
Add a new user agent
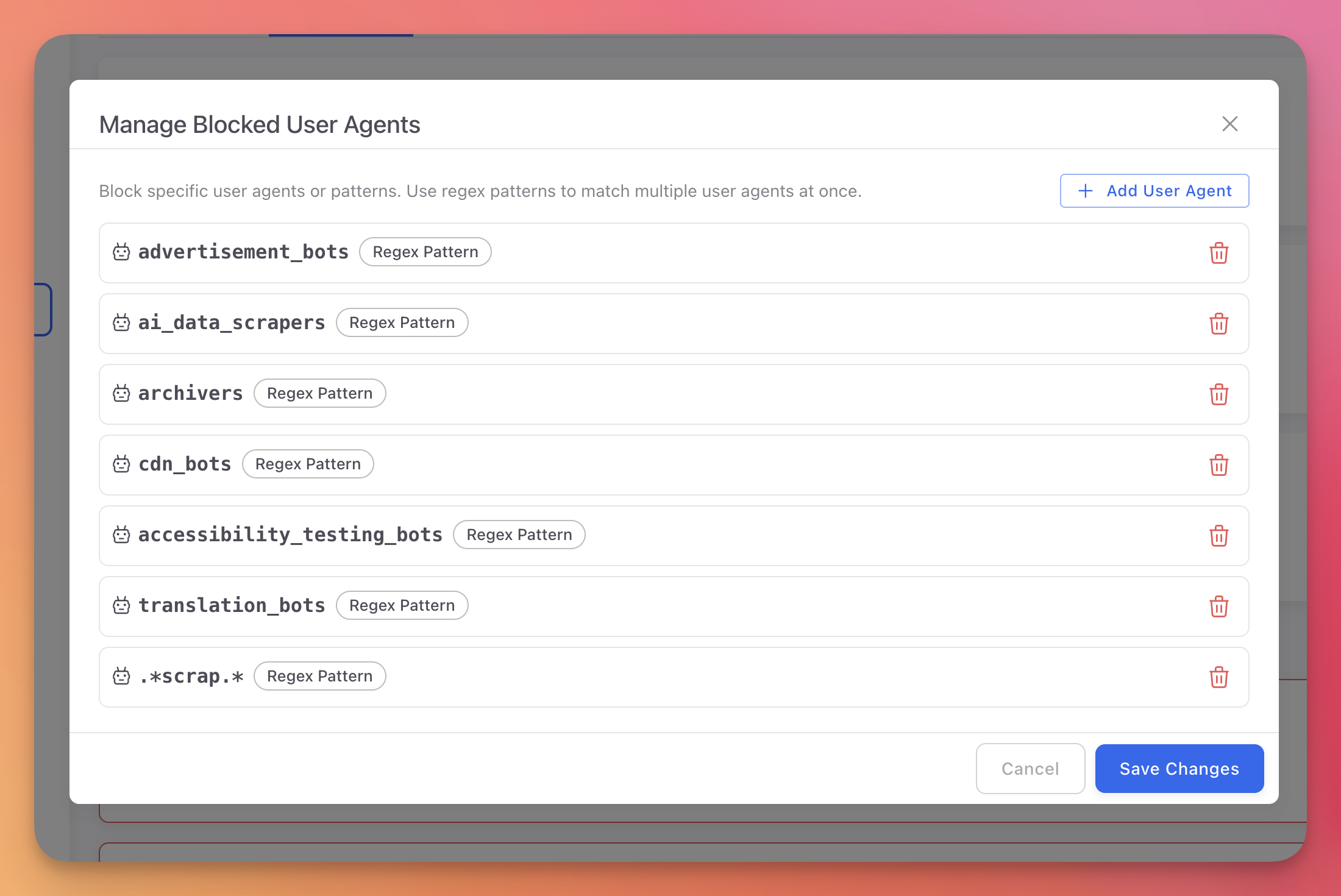pyautogui.click(x=1154, y=191)
